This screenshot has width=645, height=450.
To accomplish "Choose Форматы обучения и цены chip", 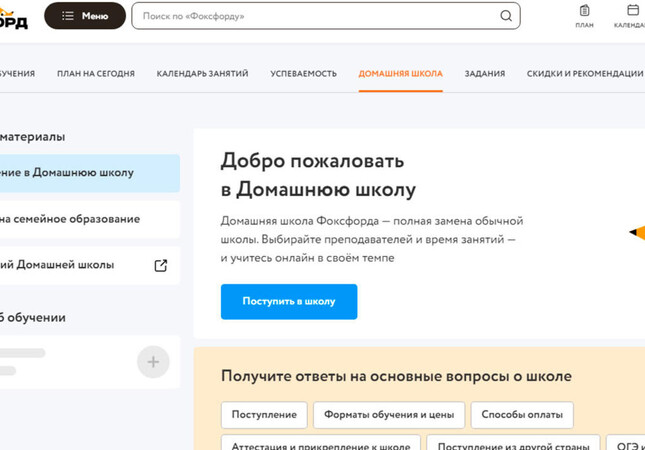I will 389,415.
